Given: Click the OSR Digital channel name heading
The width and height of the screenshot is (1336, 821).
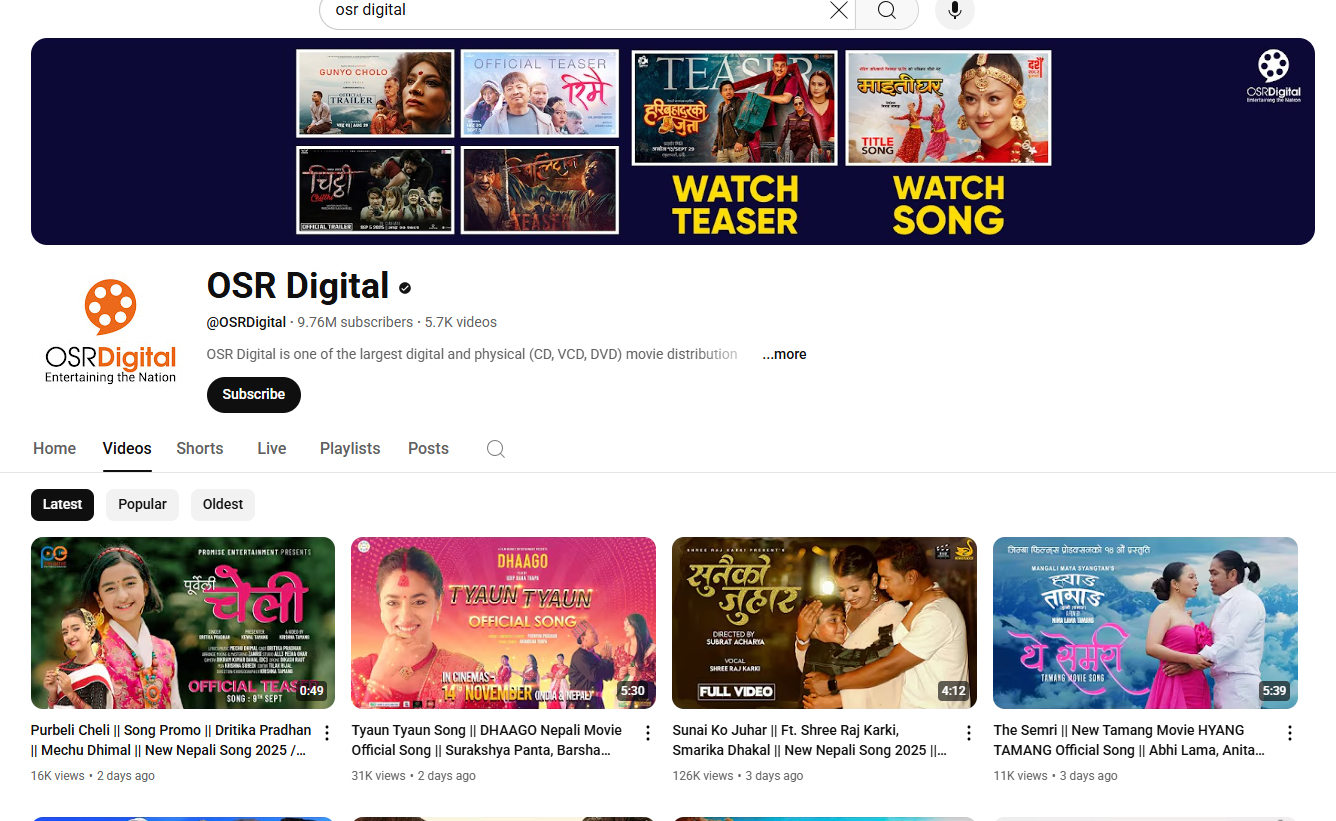Looking at the screenshot, I should [298, 286].
